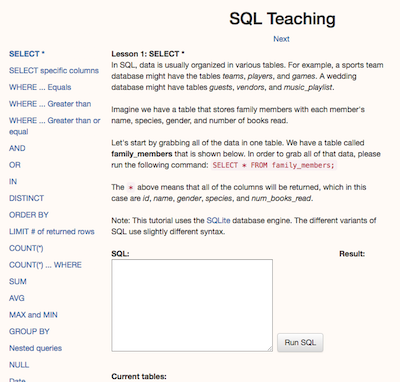
Task: Go to the DISTINCT lesson
Action: tap(26, 198)
